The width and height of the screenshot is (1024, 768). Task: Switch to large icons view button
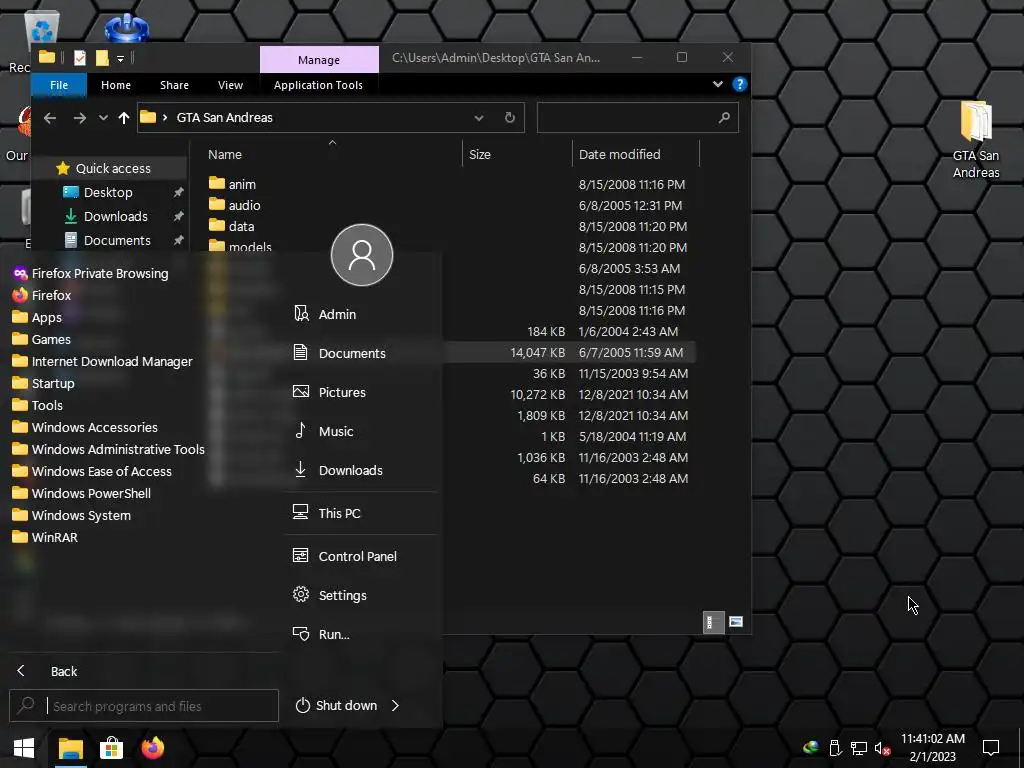(x=736, y=622)
